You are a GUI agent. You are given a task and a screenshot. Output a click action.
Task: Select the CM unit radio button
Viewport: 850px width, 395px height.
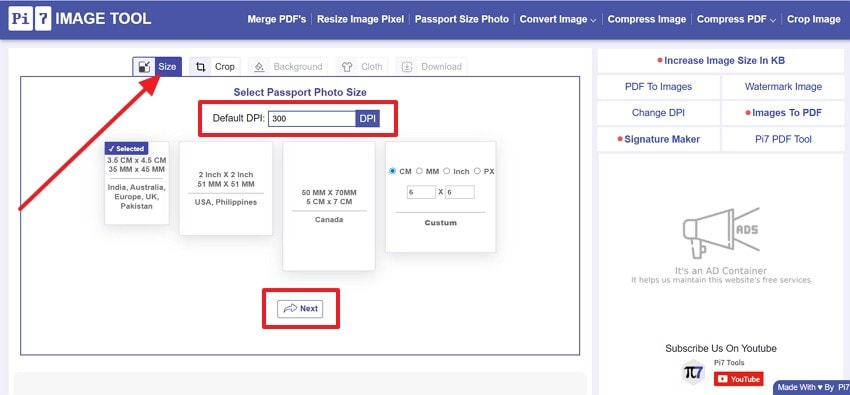coord(392,171)
